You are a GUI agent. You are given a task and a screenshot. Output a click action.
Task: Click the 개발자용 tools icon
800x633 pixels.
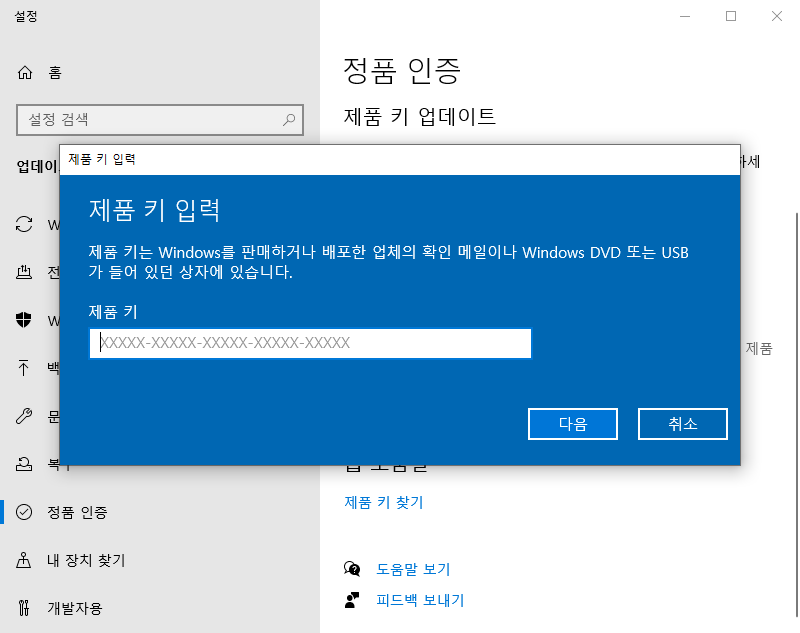tap(23, 607)
